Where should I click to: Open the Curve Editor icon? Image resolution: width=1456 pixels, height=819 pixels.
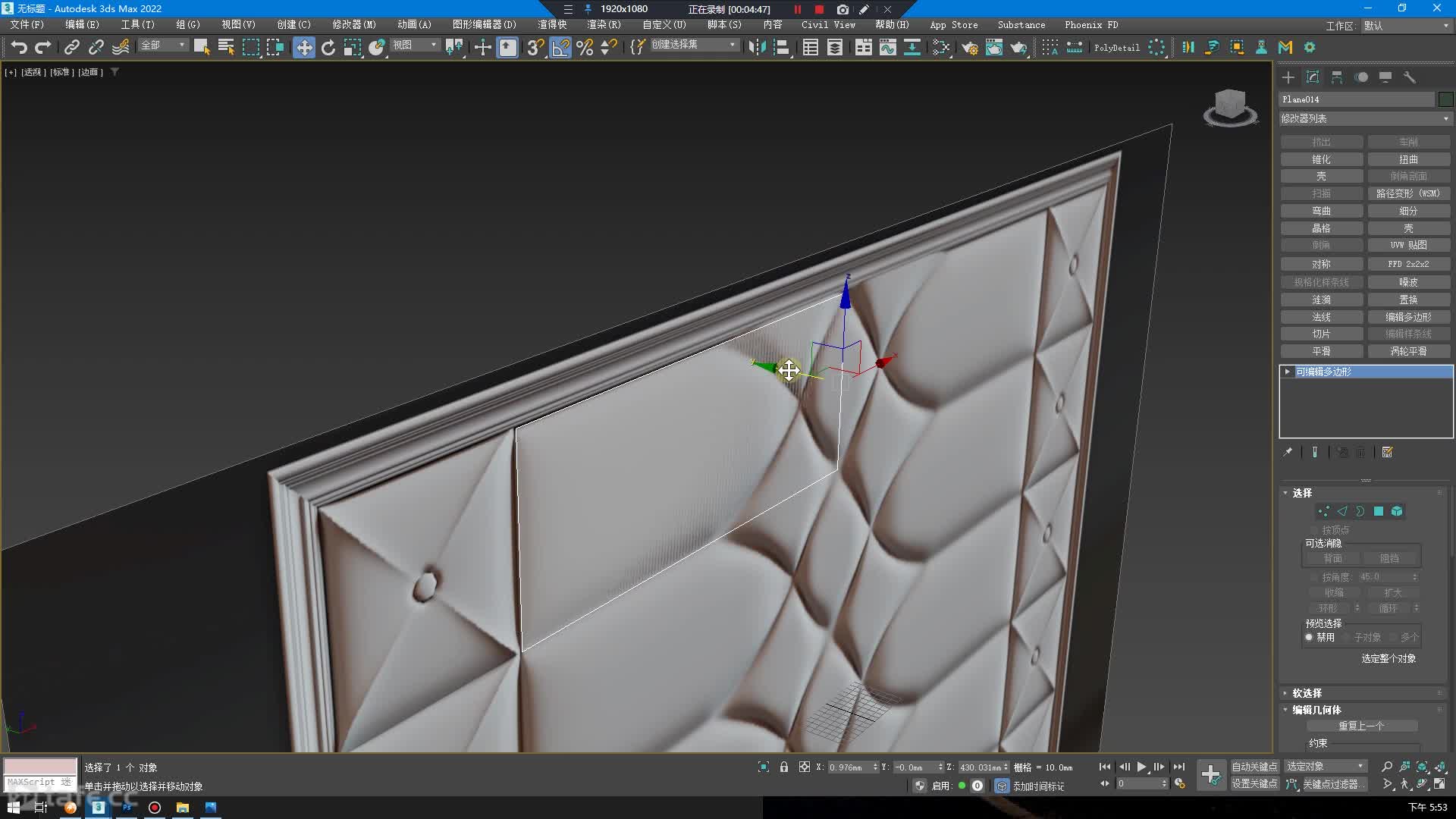(x=888, y=47)
